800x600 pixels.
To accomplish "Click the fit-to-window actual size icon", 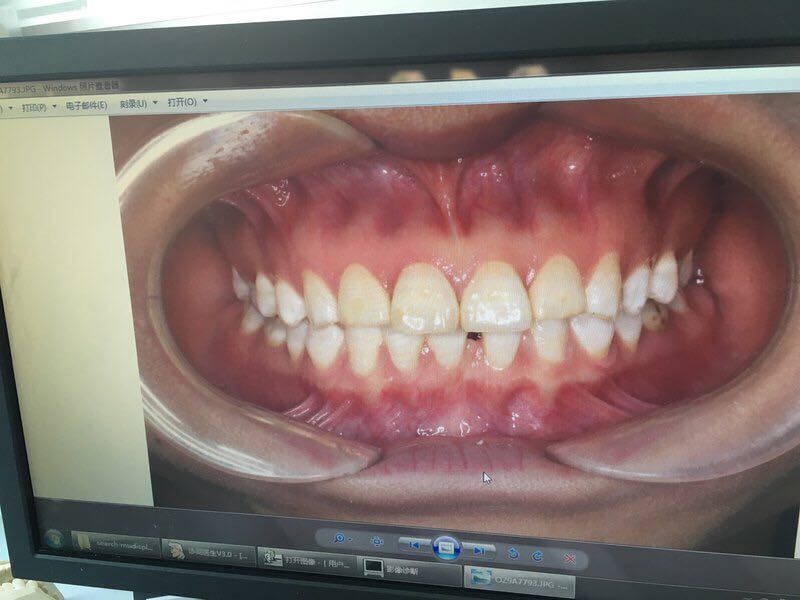I will pyautogui.click(x=377, y=542).
